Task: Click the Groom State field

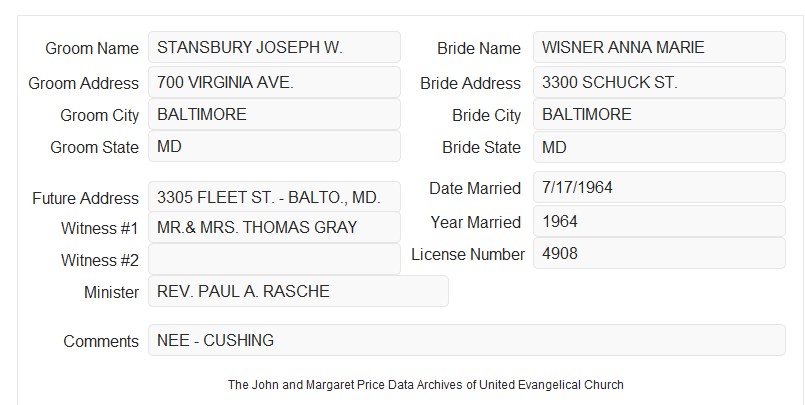Action: point(274,146)
